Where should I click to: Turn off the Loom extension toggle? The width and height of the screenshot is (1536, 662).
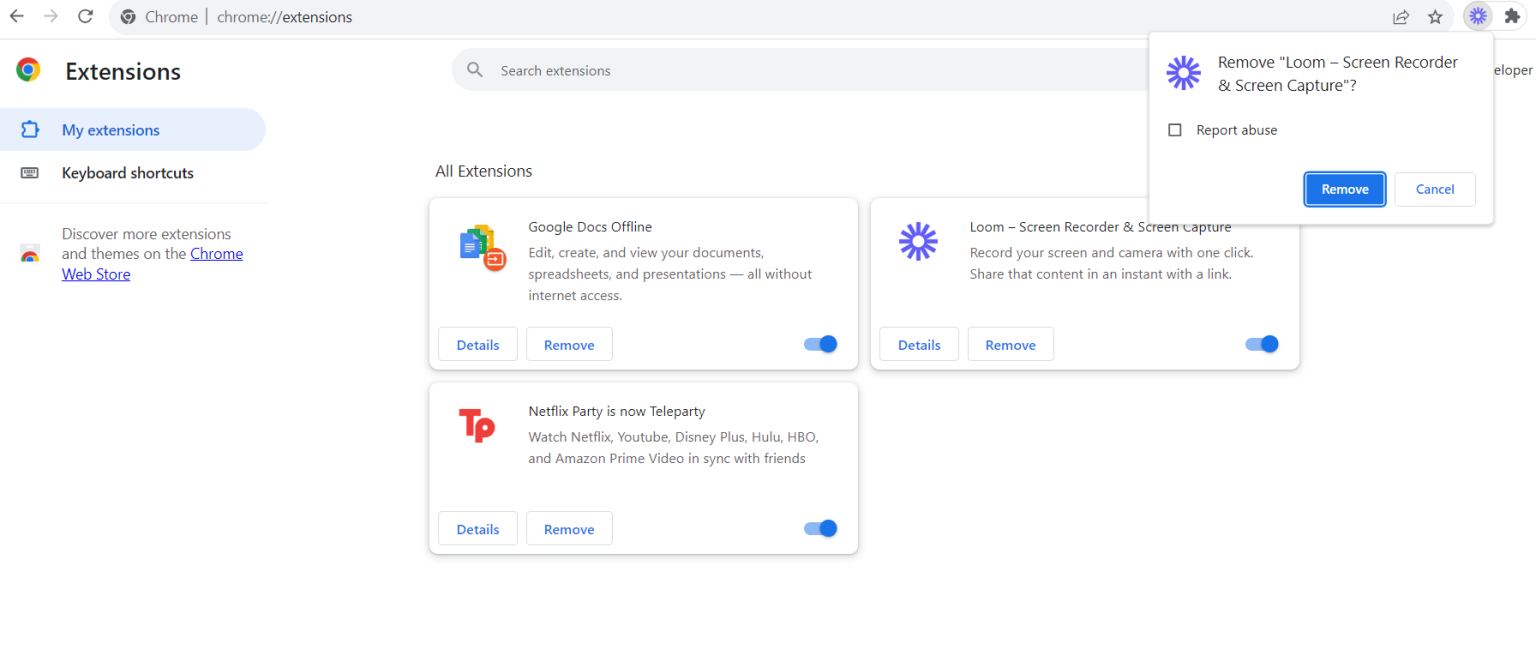[1261, 344]
